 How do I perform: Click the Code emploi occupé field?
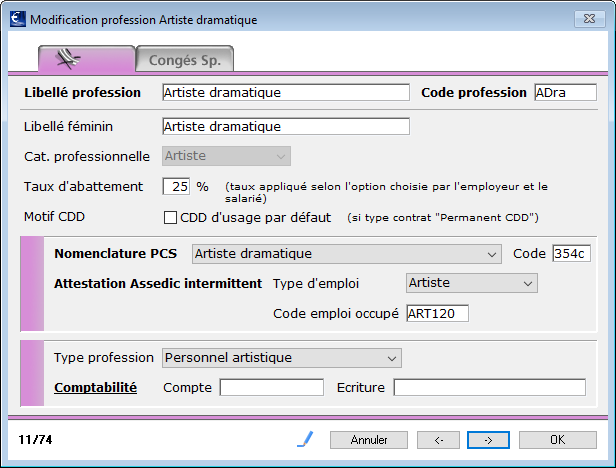click(437, 313)
